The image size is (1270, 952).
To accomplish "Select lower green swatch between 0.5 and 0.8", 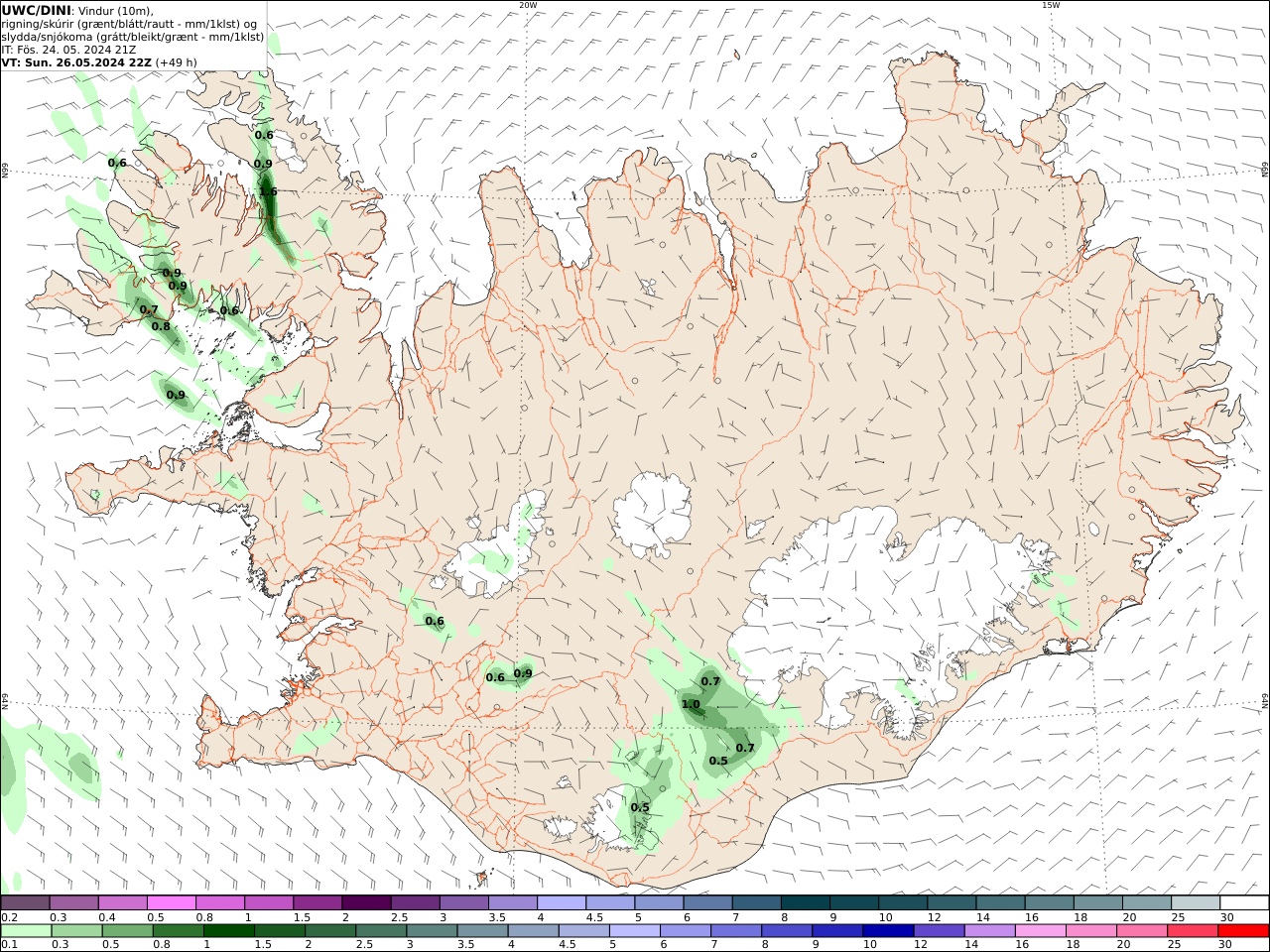I will [x=127, y=931].
